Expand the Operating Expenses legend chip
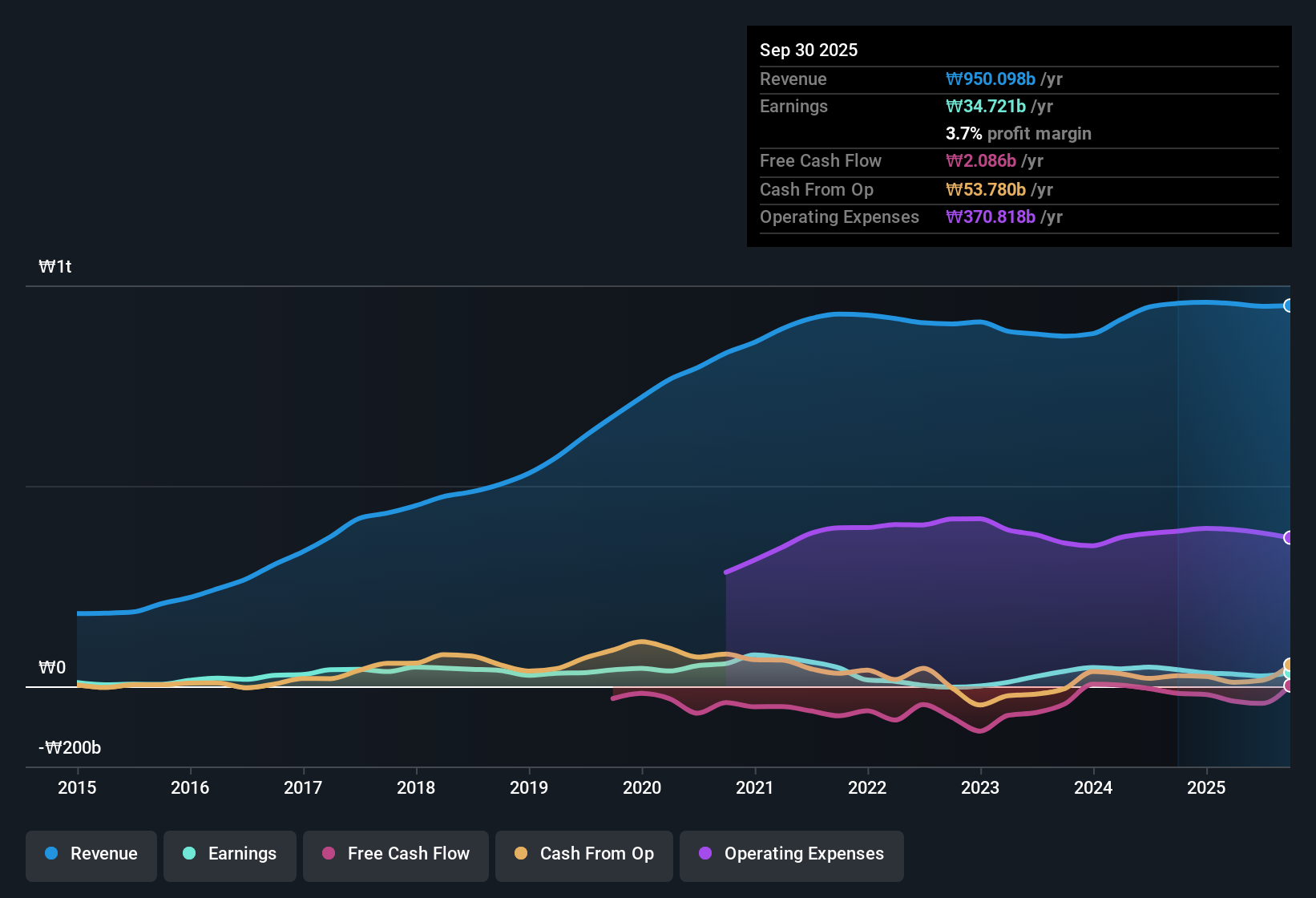 tap(791, 854)
